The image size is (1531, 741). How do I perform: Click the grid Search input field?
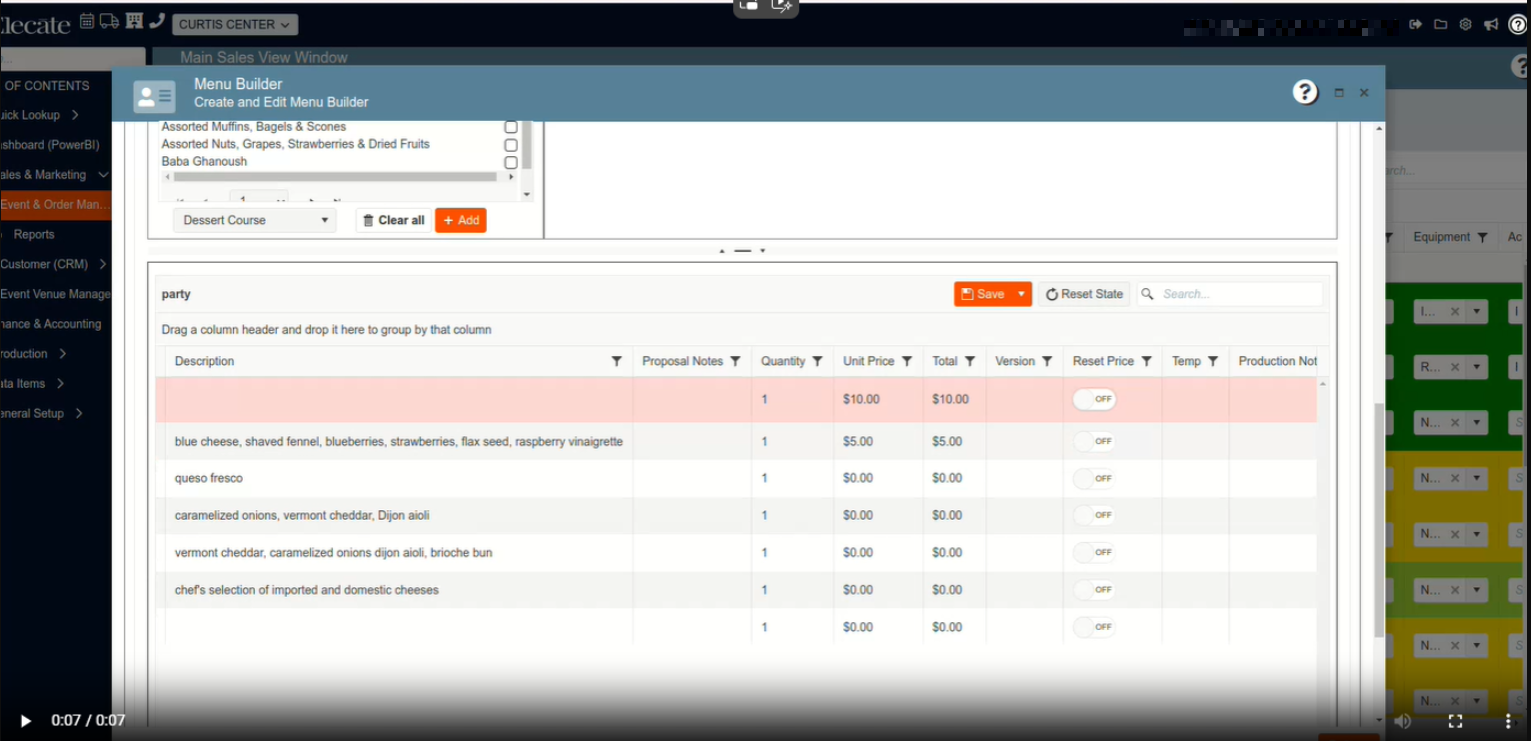(1238, 294)
